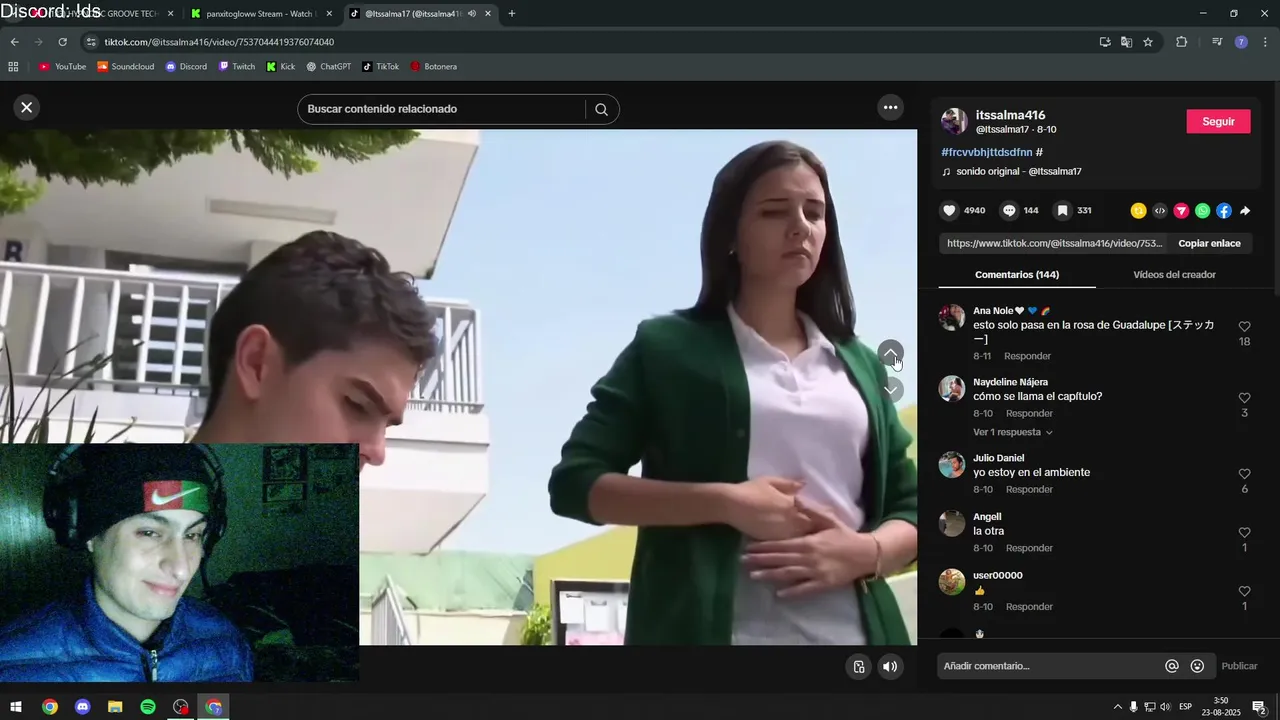Screen dimensions: 1280x720
Task: Insert a mention with the @ icon
Action: coord(1172,666)
